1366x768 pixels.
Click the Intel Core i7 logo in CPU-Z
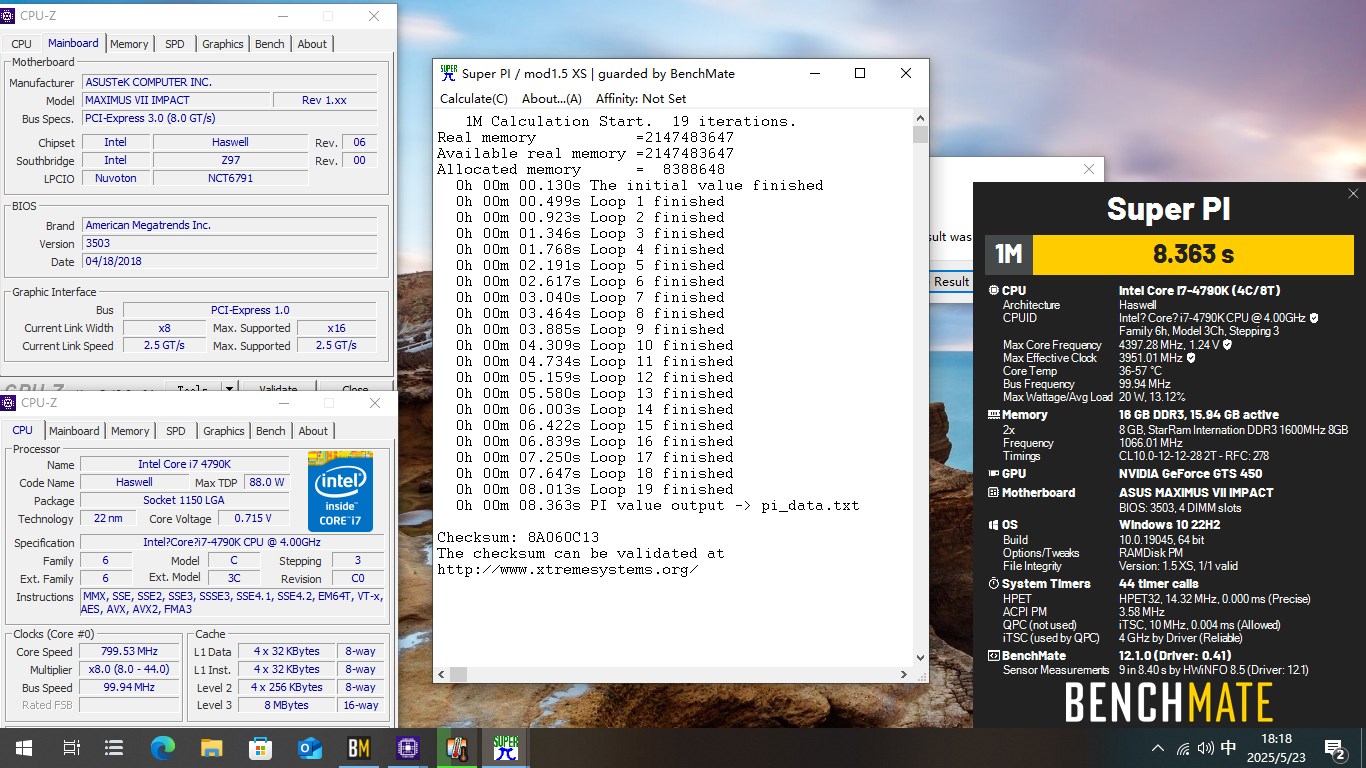click(x=340, y=491)
